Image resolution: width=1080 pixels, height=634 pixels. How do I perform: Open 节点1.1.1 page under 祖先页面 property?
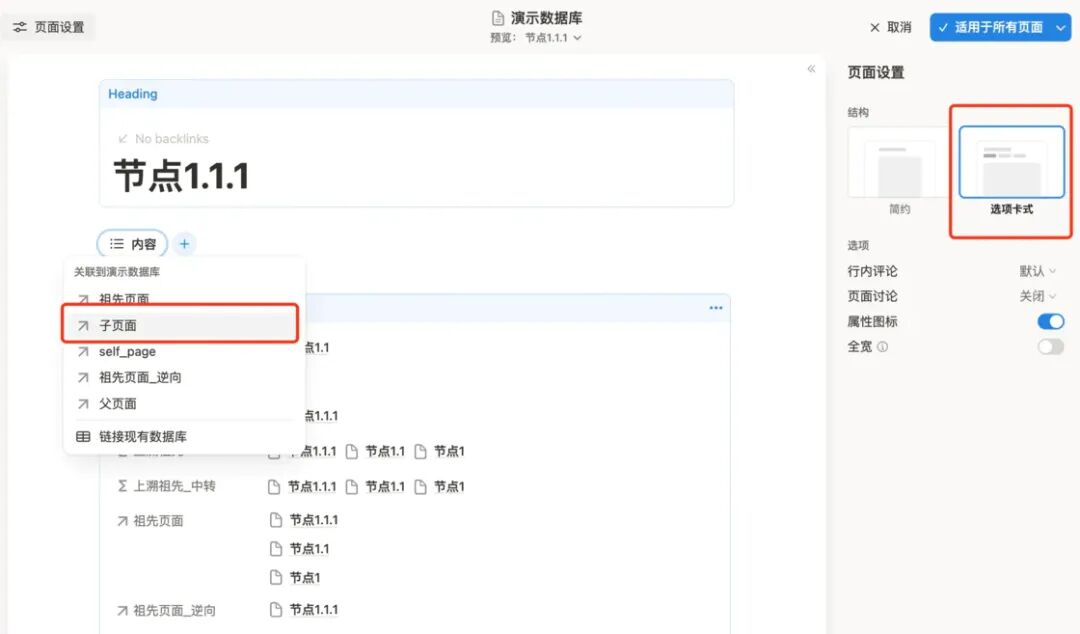pyautogui.click(x=304, y=520)
